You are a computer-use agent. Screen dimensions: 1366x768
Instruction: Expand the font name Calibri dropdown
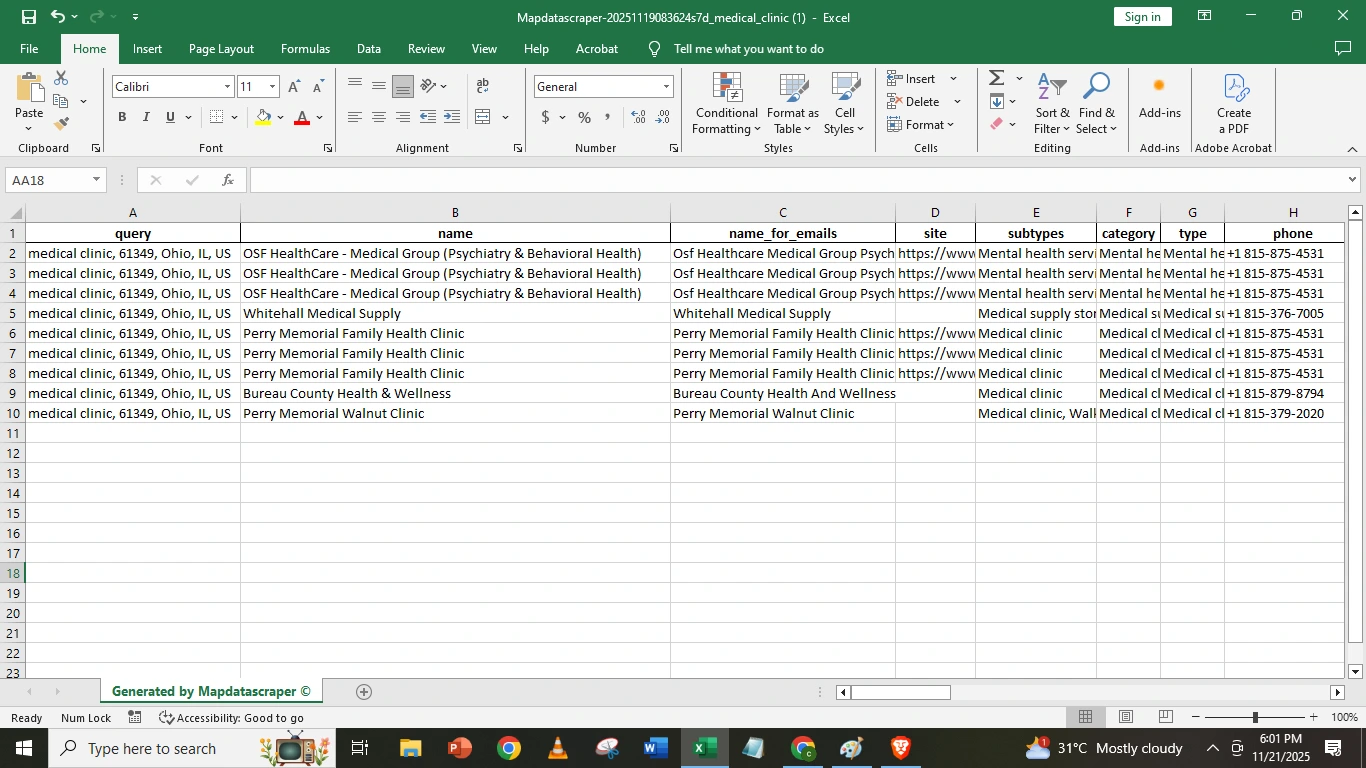pyautogui.click(x=227, y=87)
